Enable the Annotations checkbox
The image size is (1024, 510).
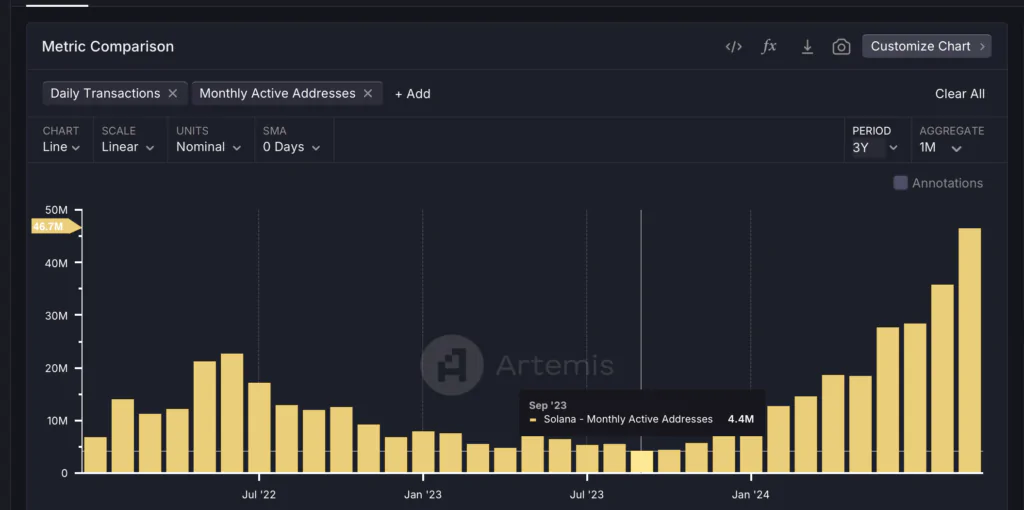coord(900,183)
